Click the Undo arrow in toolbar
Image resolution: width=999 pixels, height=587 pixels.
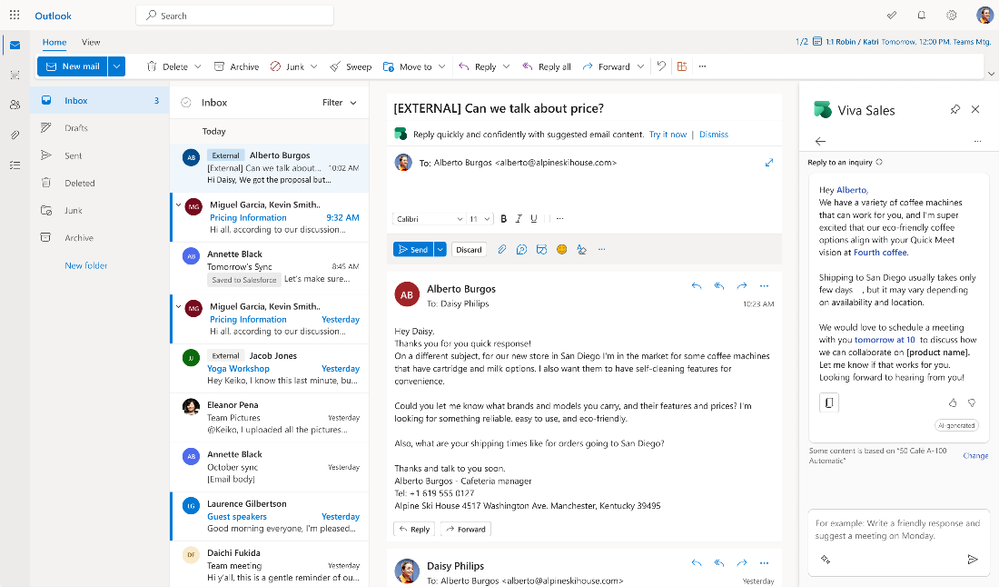point(661,66)
